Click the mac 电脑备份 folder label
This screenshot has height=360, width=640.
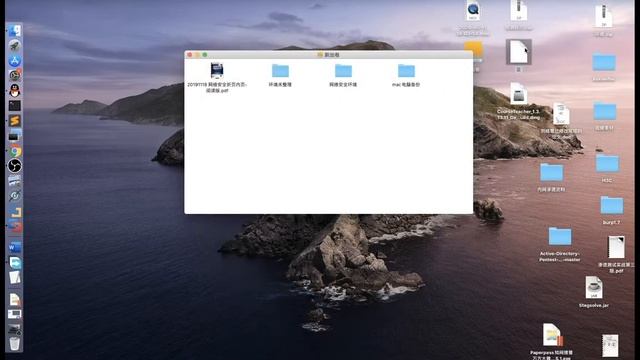(x=406, y=84)
